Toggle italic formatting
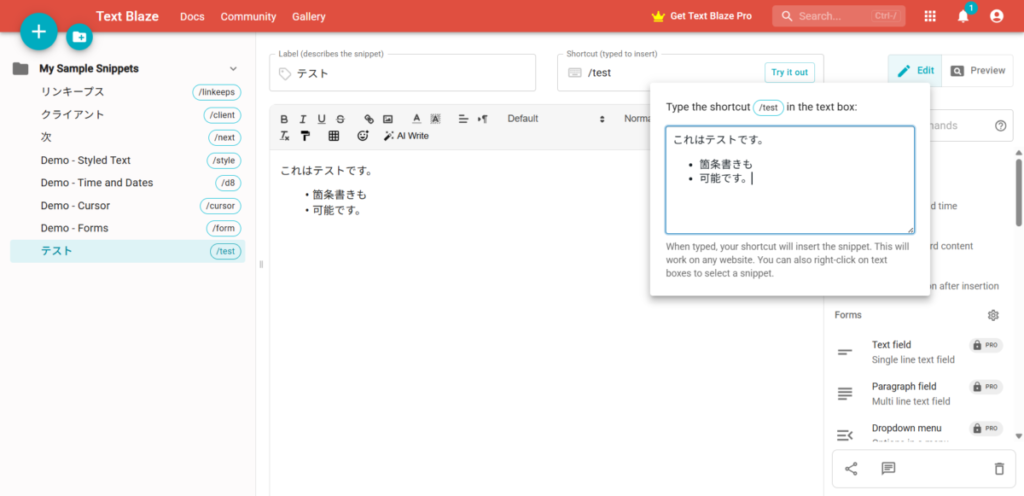1024x496 pixels. tap(302, 119)
